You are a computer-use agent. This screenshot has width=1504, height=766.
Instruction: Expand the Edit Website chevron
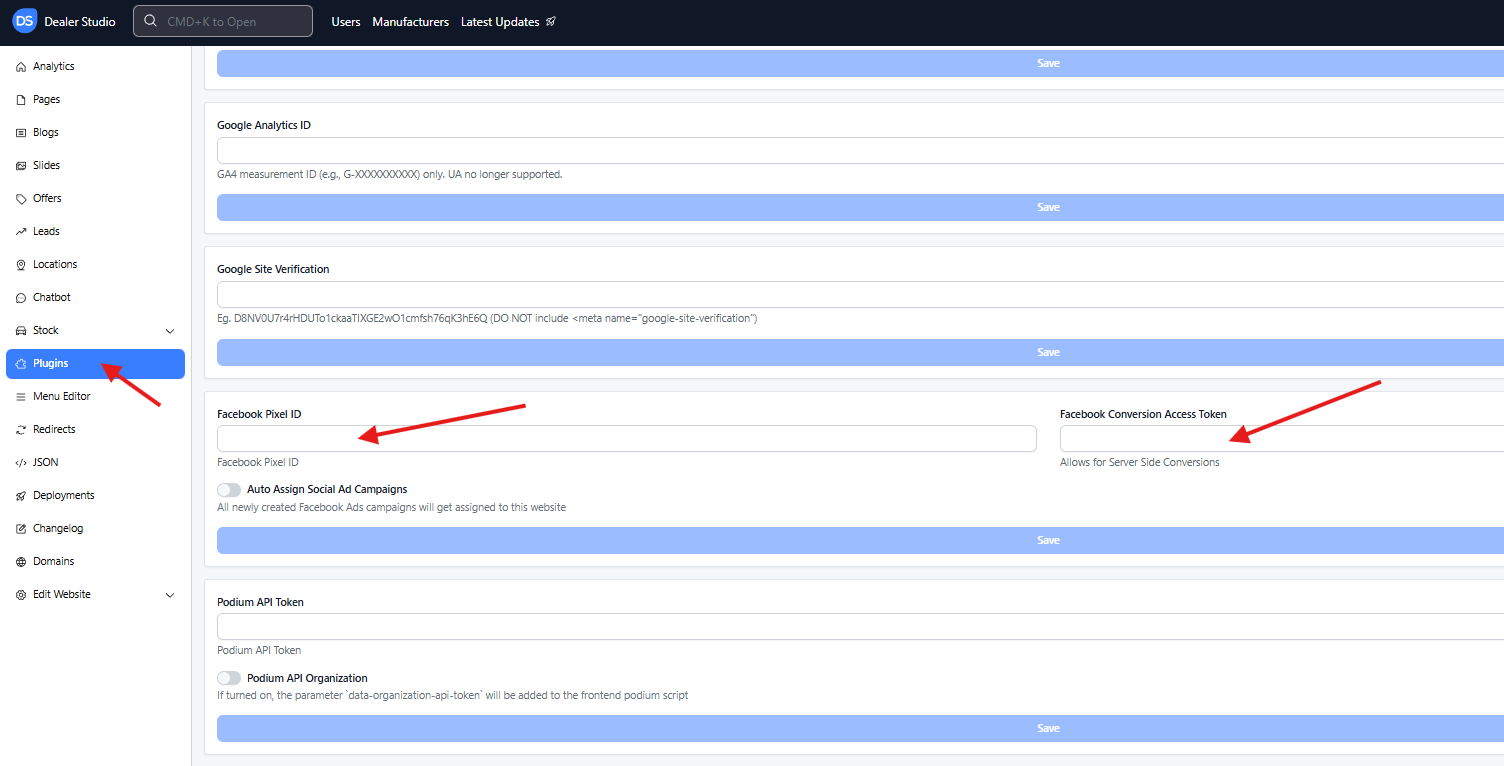[x=170, y=595]
